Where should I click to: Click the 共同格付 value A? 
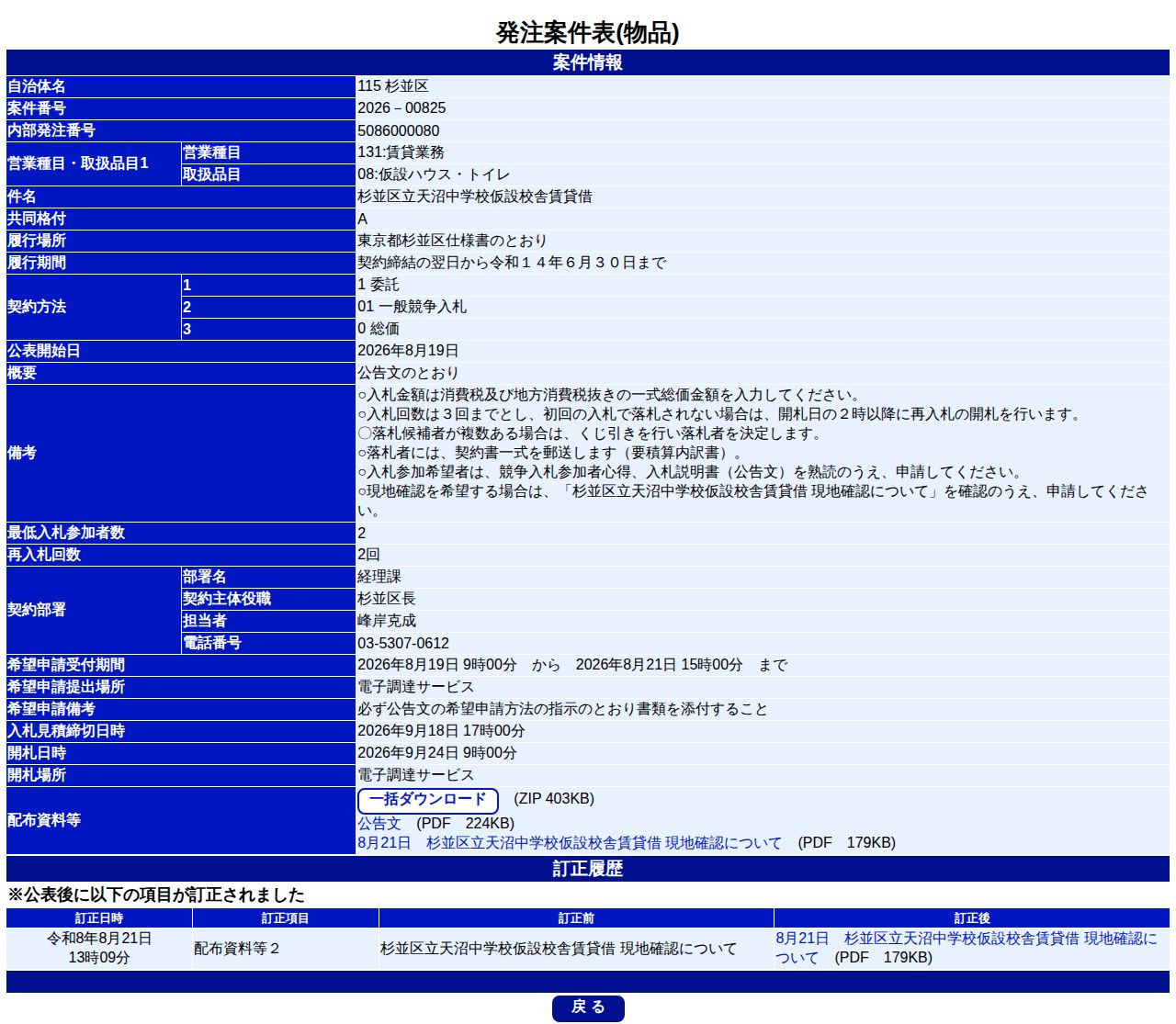[363, 219]
